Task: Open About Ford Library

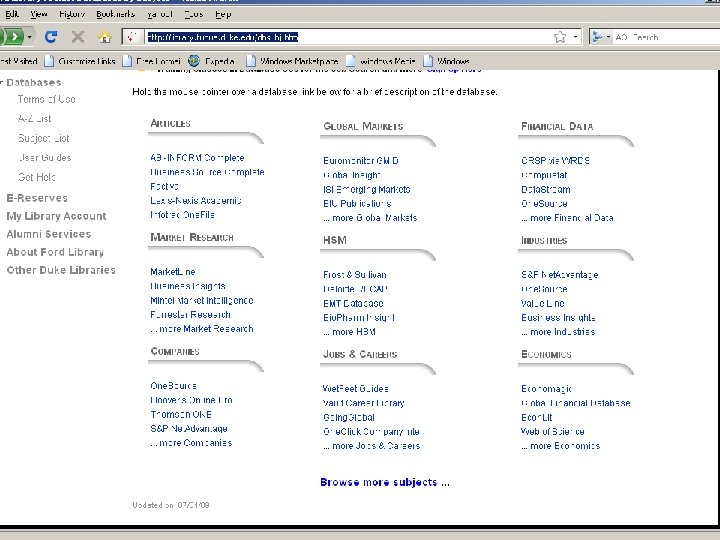Action: pos(55,252)
